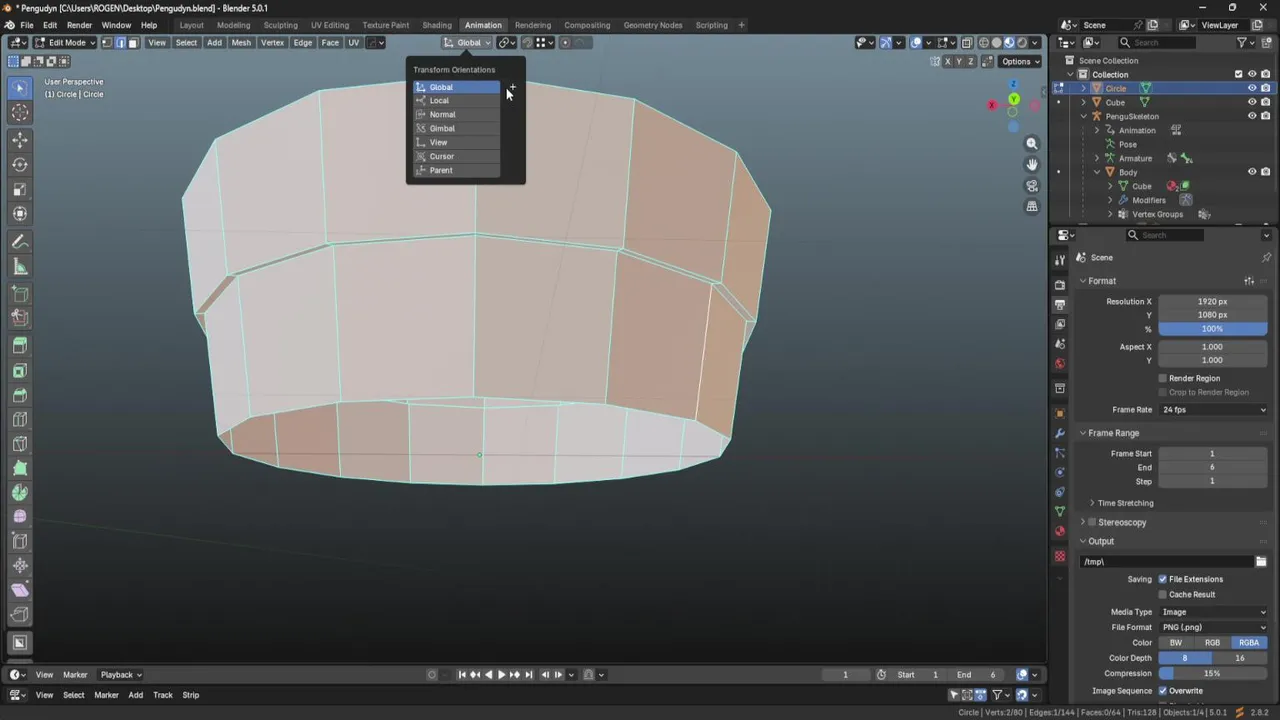Expand Circle item in outliner
1280x720 pixels.
click(x=1083, y=88)
